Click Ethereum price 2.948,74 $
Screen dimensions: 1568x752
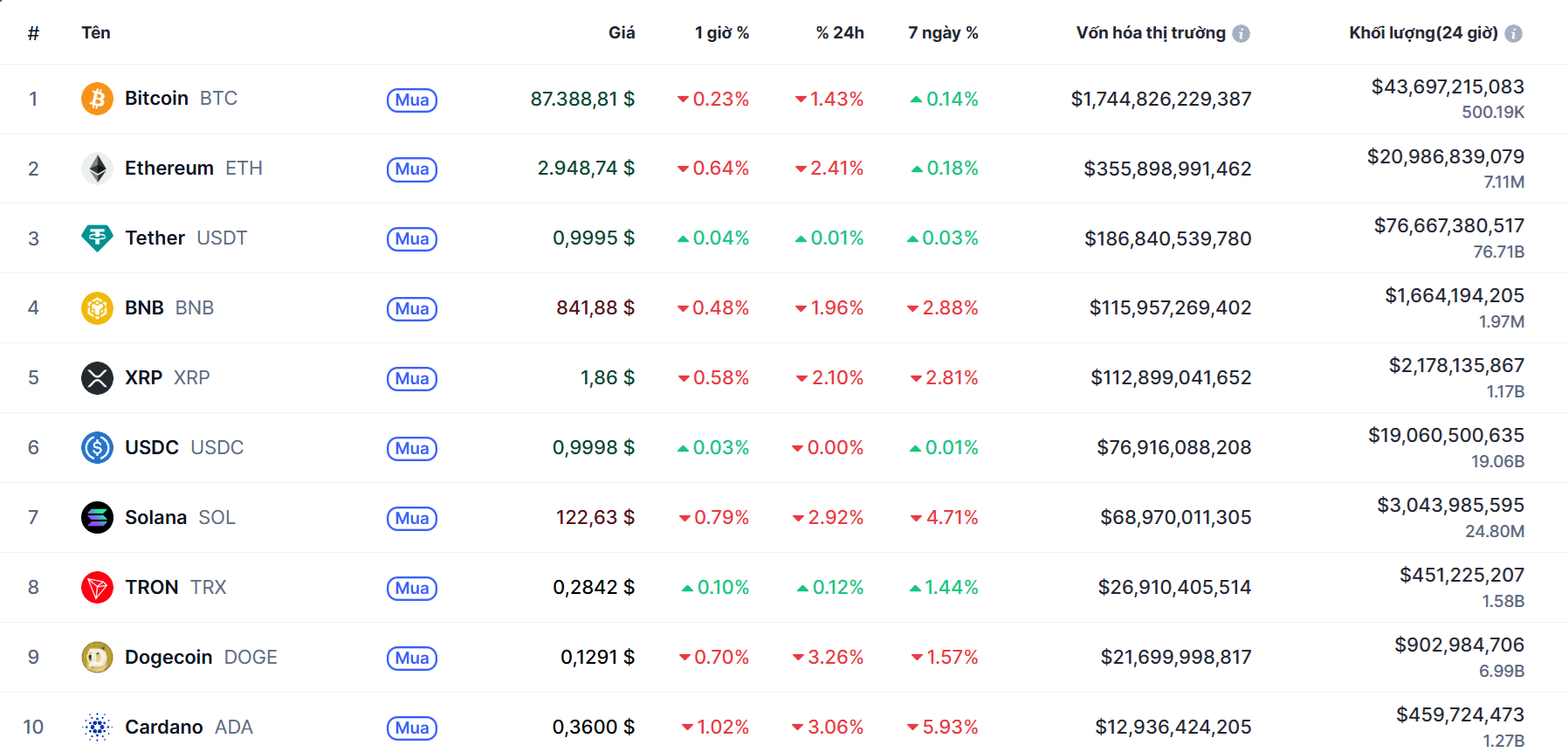click(586, 168)
